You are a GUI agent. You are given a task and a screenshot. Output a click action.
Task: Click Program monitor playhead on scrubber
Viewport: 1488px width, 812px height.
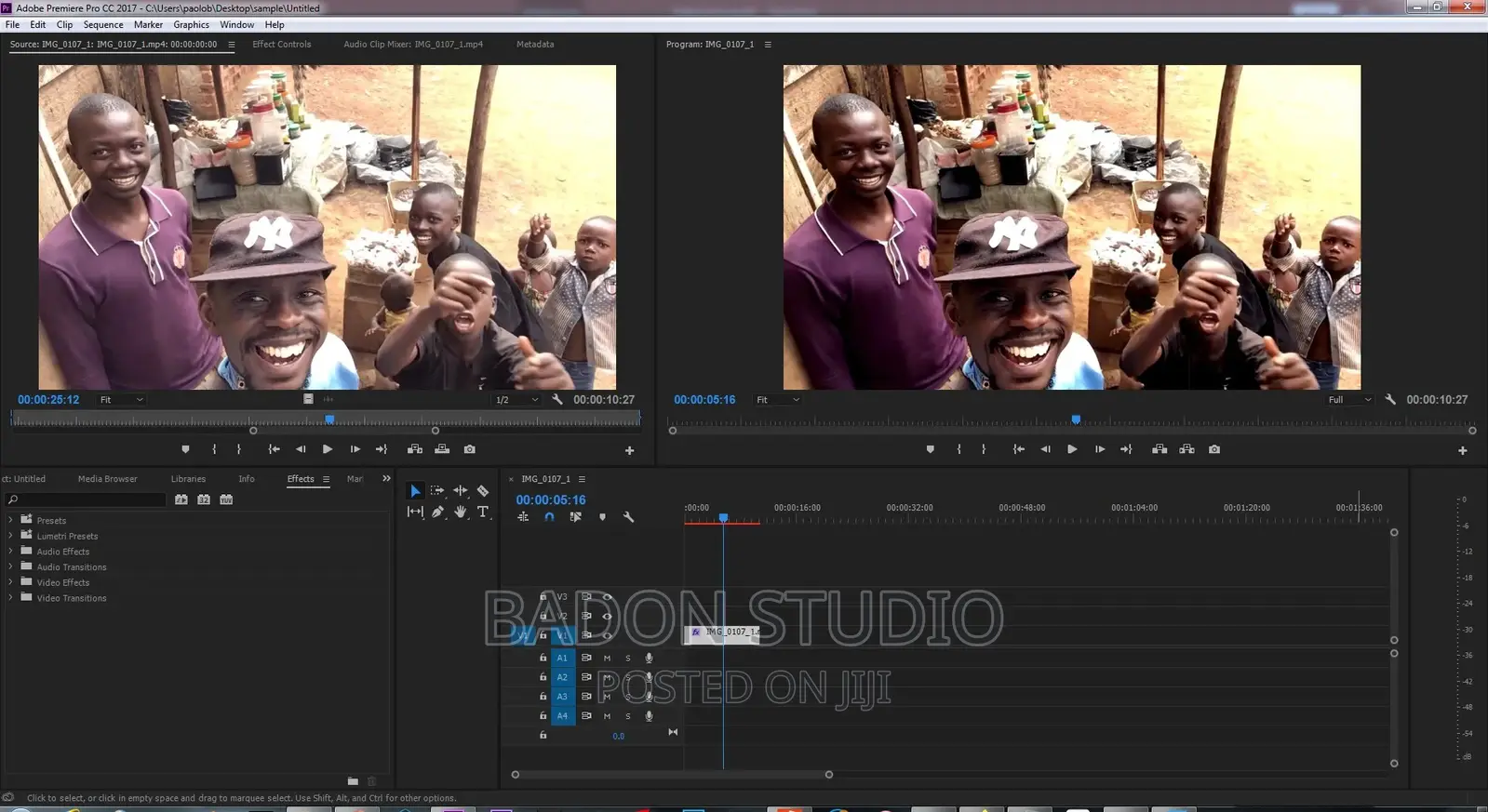pos(1076,419)
